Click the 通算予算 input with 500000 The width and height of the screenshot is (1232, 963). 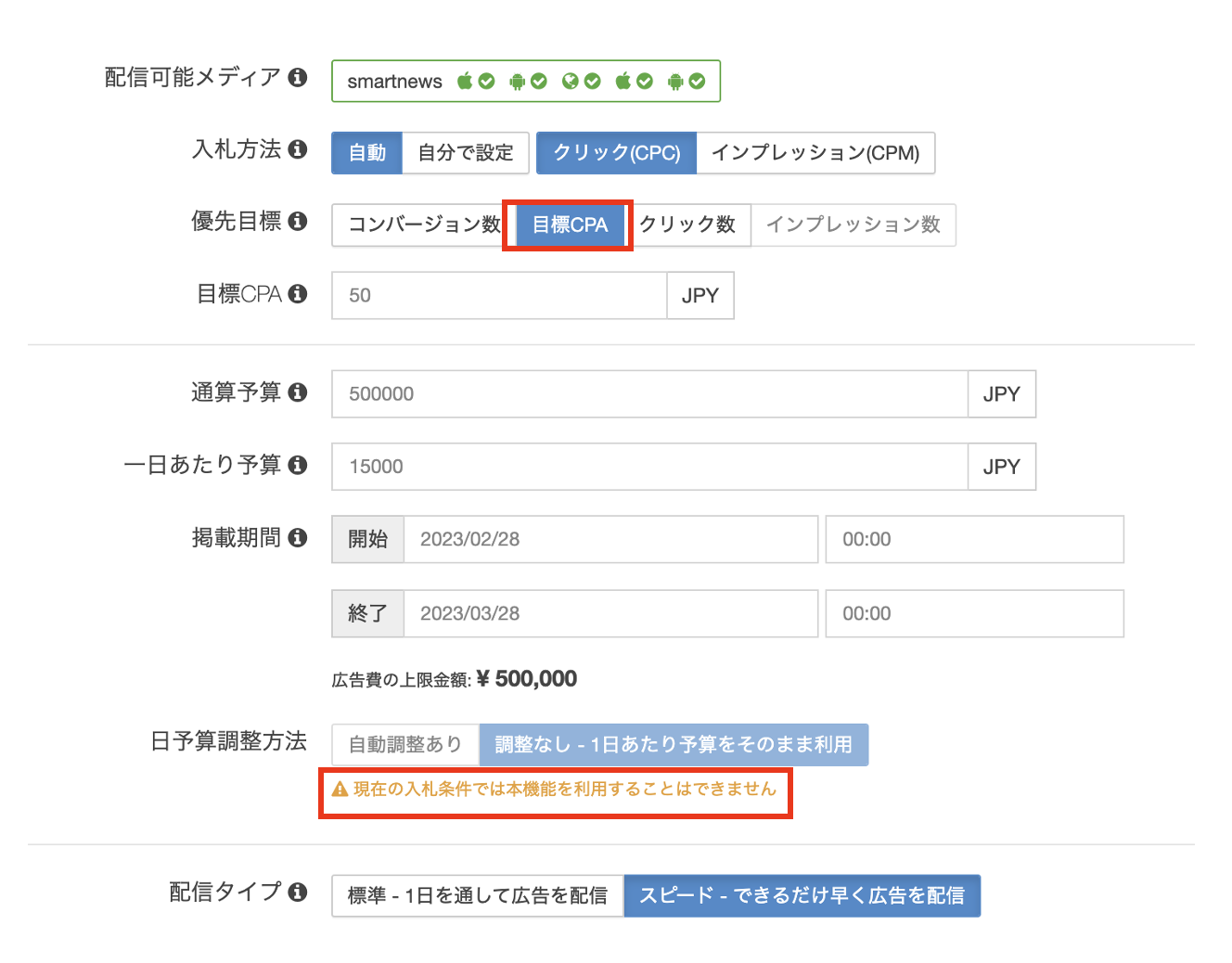click(x=649, y=394)
